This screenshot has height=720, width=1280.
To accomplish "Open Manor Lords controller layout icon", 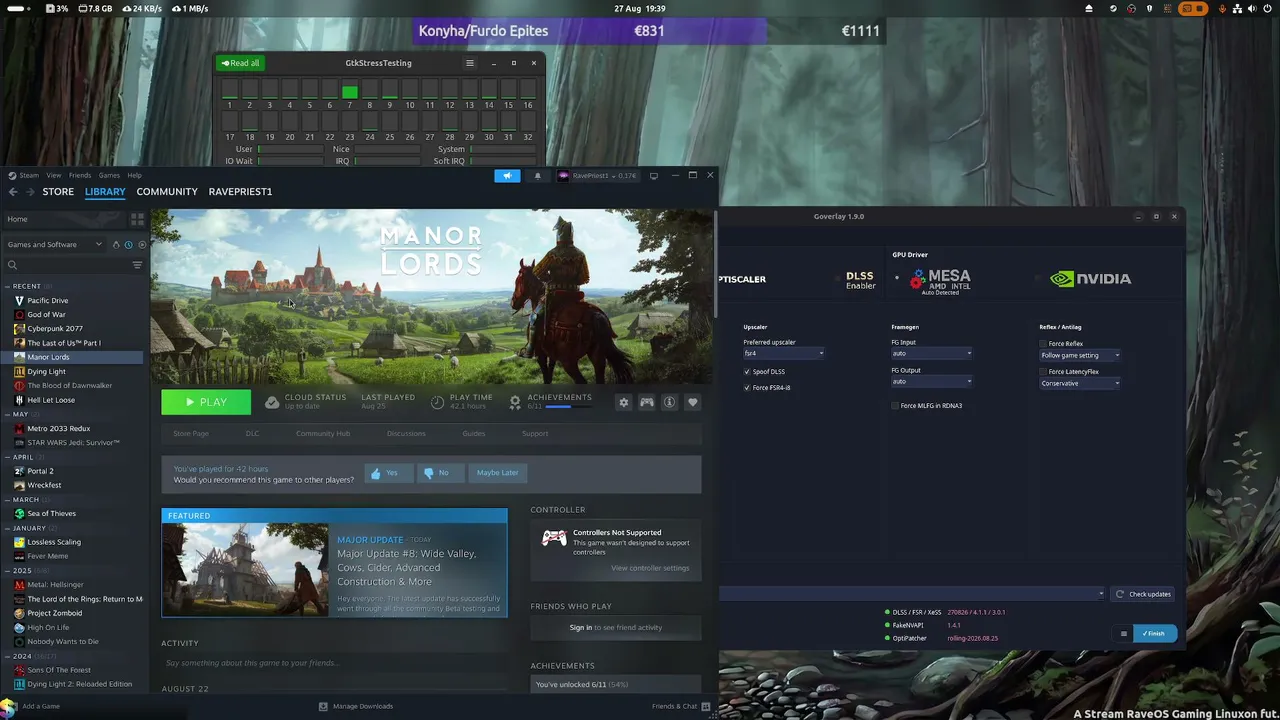I will (x=647, y=402).
